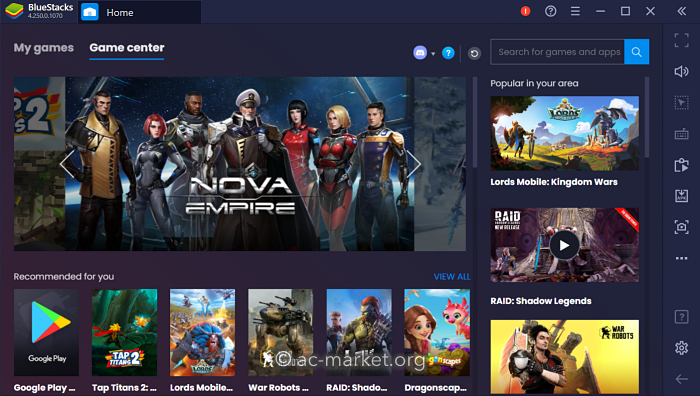Click the back arrow in sidebar
The image size is (700, 396).
coord(681,379)
